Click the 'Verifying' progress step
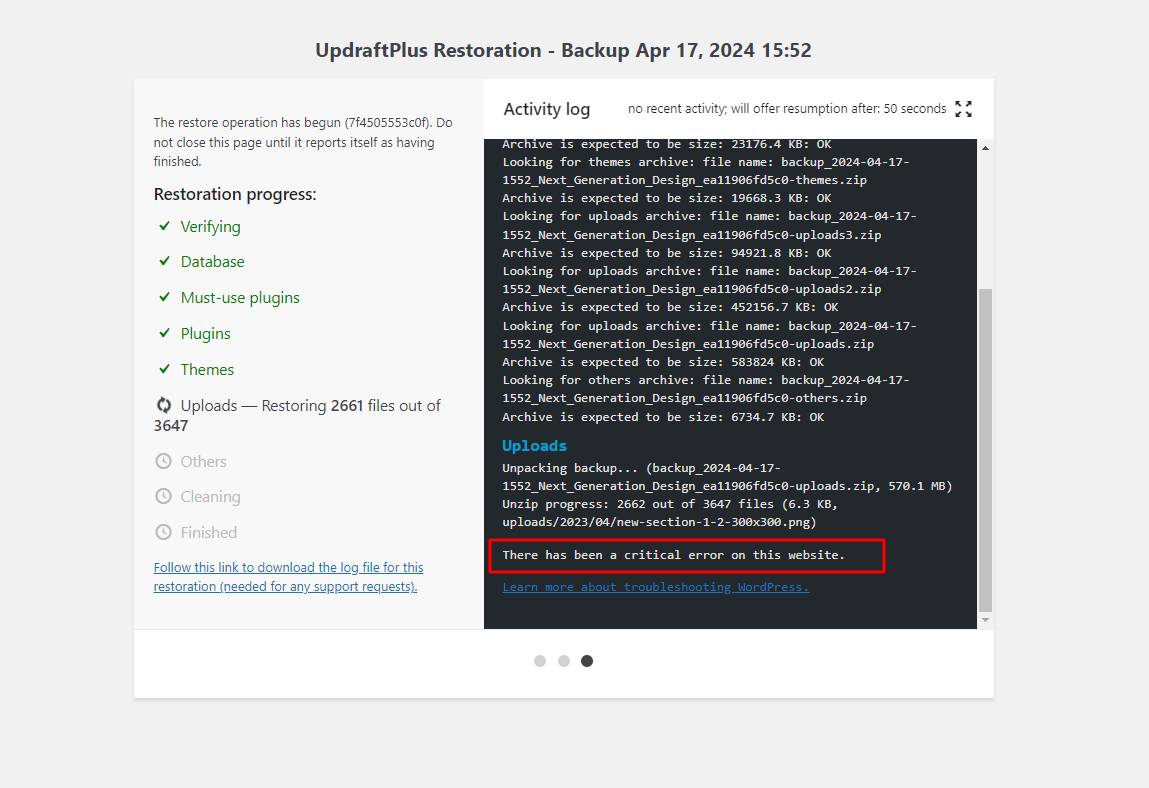 [210, 227]
